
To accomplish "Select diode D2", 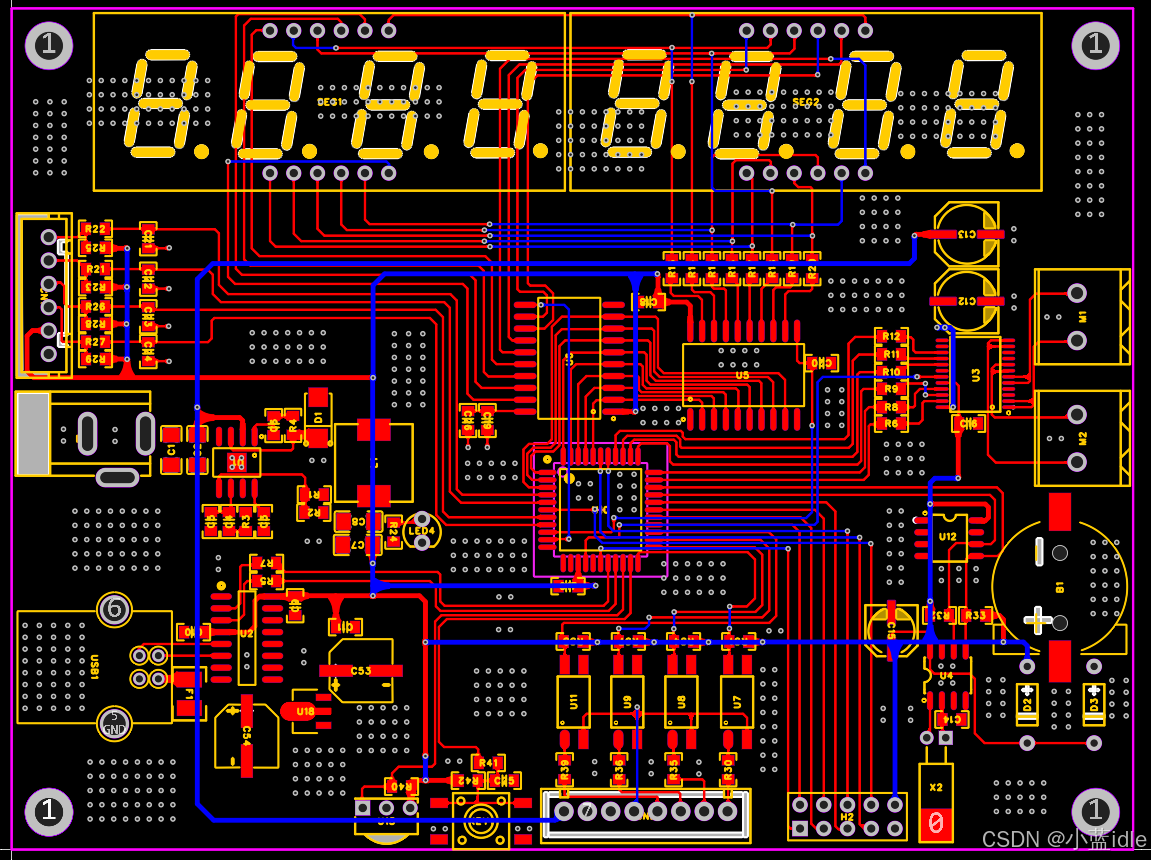I will pyautogui.click(x=1027, y=704).
